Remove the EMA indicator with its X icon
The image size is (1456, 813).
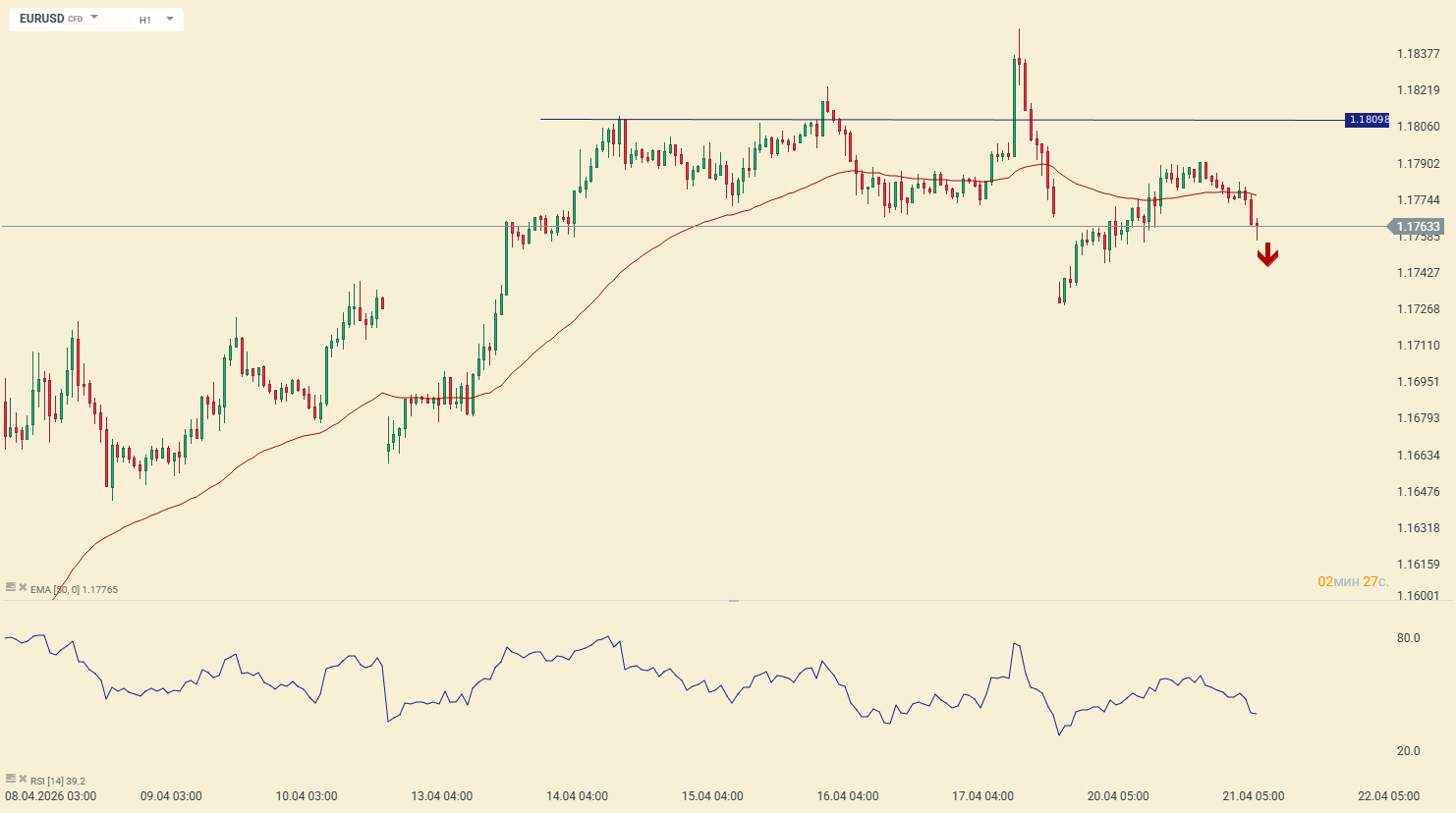pos(23,587)
